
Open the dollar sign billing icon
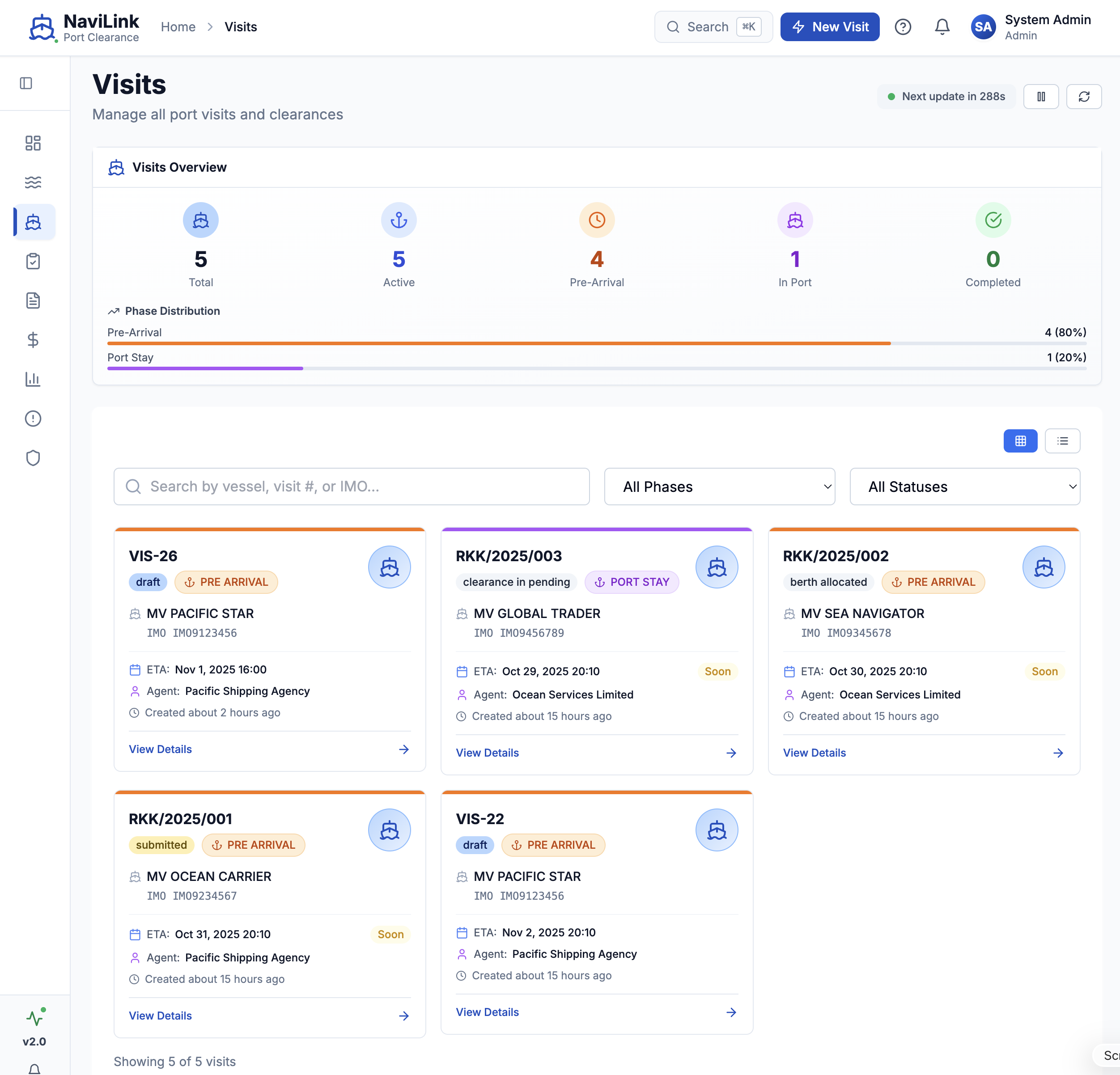coord(33,340)
